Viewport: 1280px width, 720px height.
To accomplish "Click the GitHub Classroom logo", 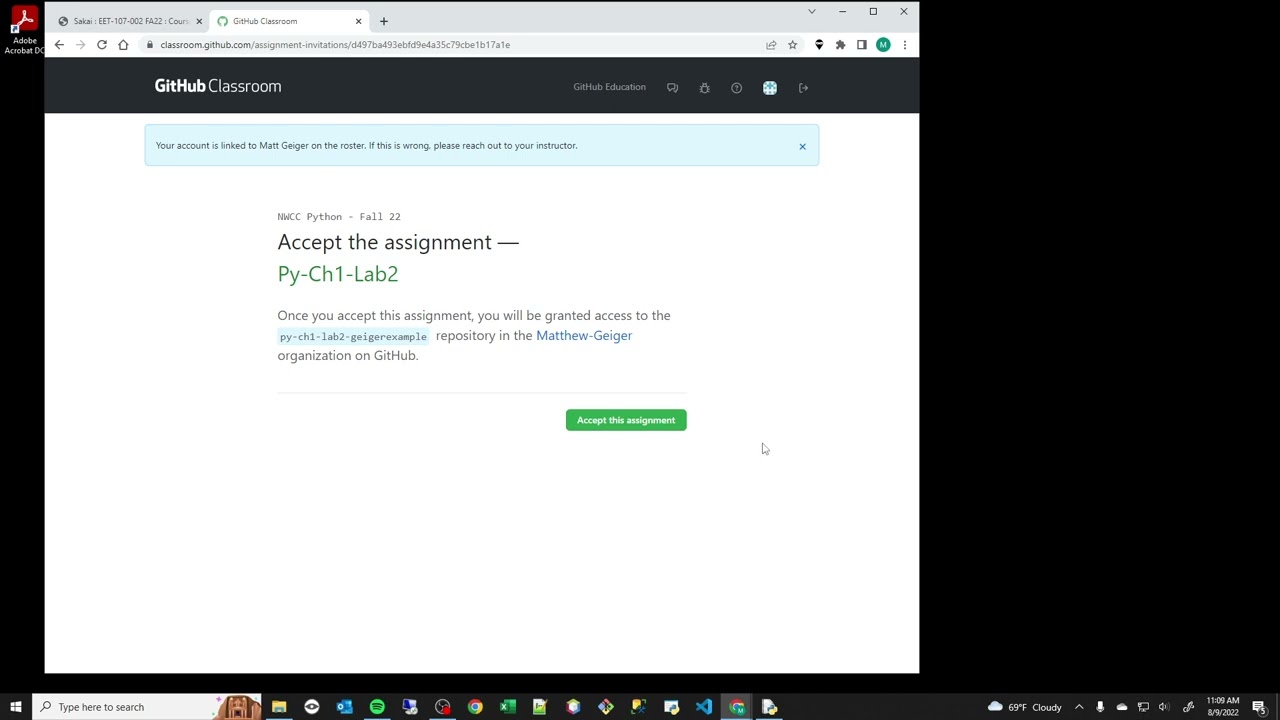I will (218, 86).
